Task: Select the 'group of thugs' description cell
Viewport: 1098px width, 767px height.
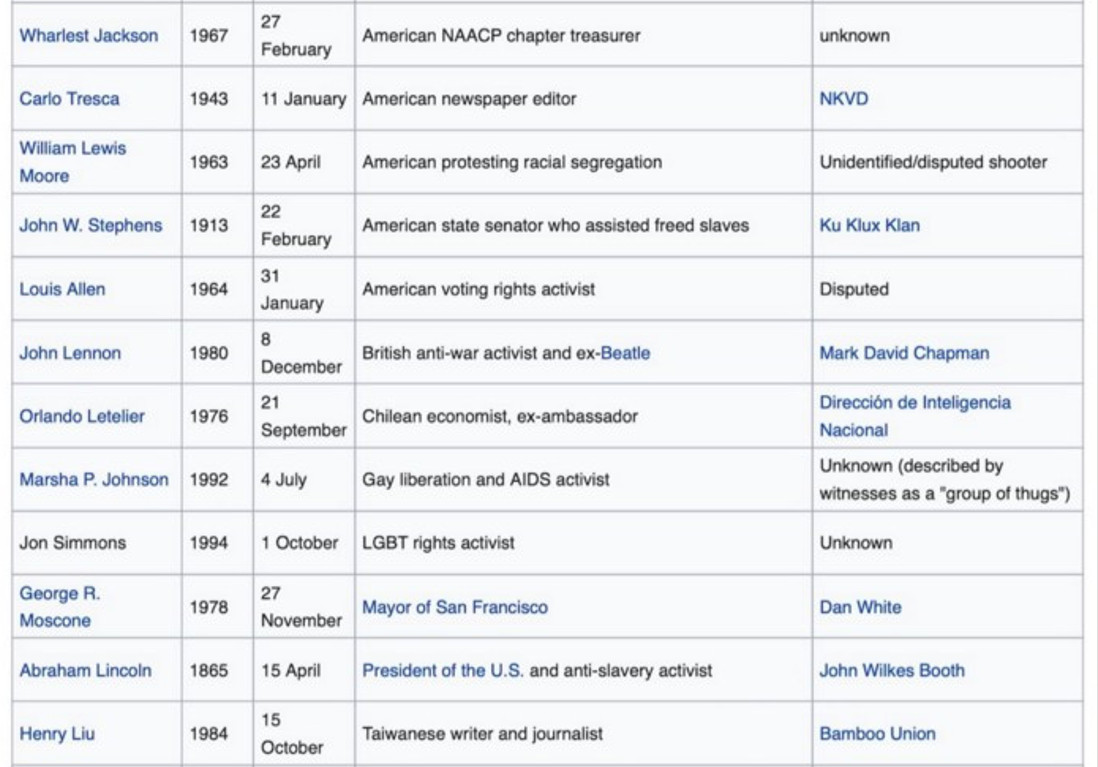Action: pos(945,480)
